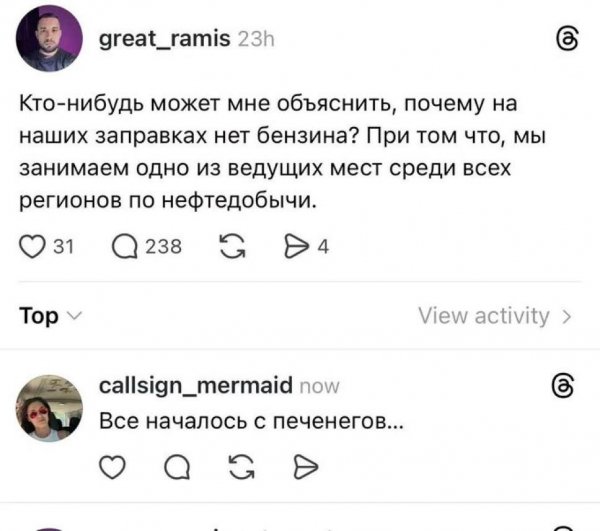This screenshot has height=531, width=600.
Task: Click the 23h timestamp on post
Action: click(x=256, y=38)
